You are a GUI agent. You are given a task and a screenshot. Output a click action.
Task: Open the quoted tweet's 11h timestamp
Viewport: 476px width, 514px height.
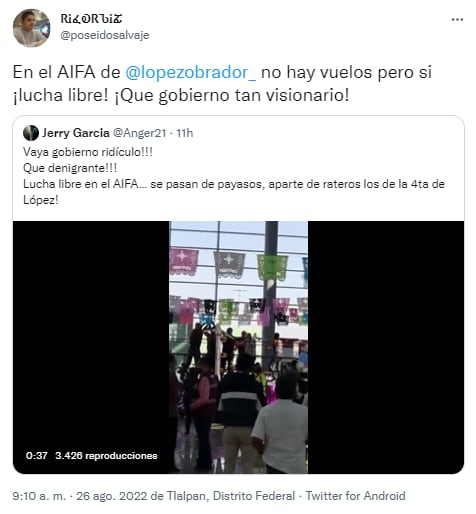(x=185, y=133)
